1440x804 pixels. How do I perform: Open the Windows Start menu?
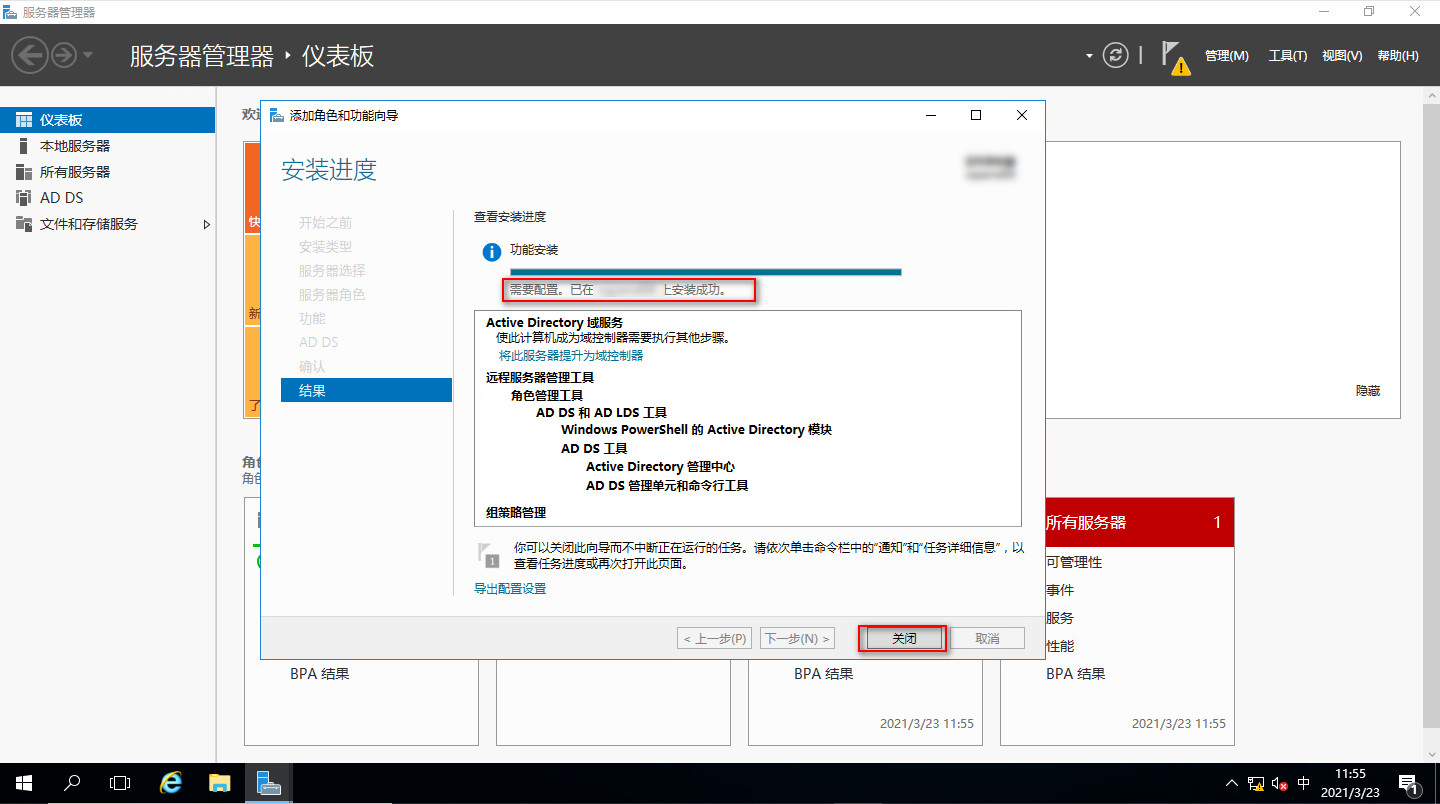(24, 783)
